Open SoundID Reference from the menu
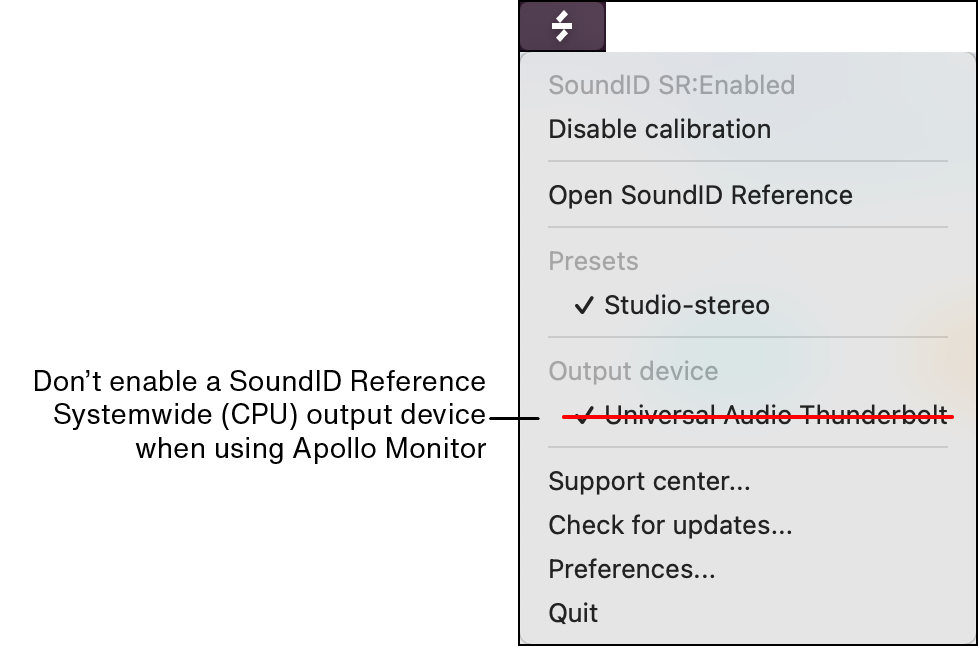978x646 pixels. (x=700, y=195)
